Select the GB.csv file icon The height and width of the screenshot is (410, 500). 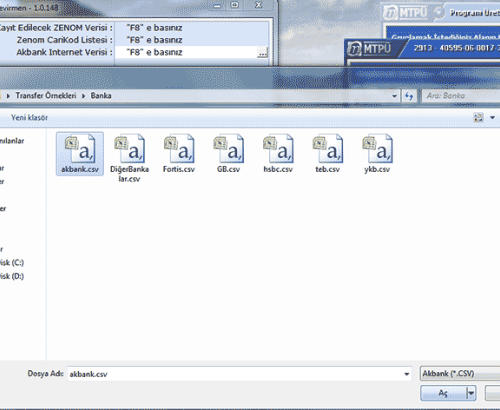click(x=229, y=149)
